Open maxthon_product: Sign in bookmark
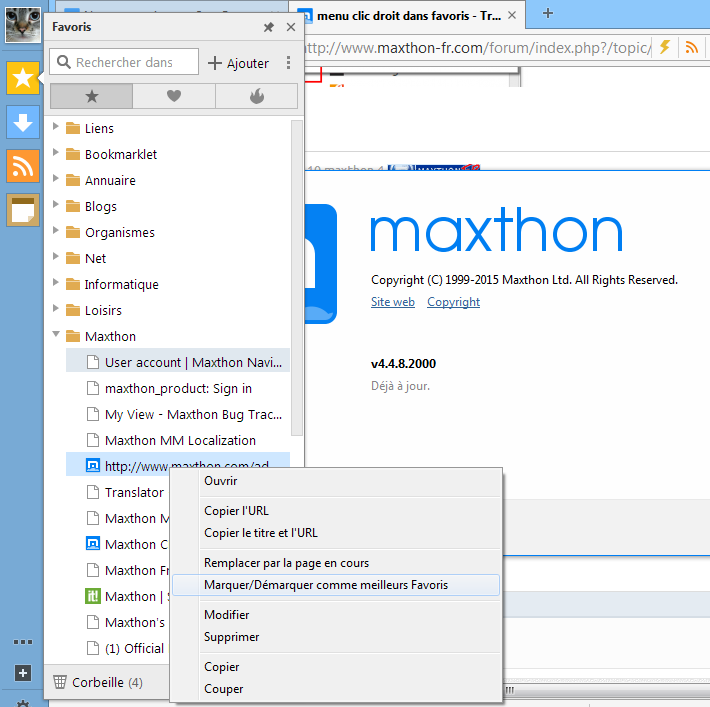Screen dimensions: 710x707 (178, 388)
